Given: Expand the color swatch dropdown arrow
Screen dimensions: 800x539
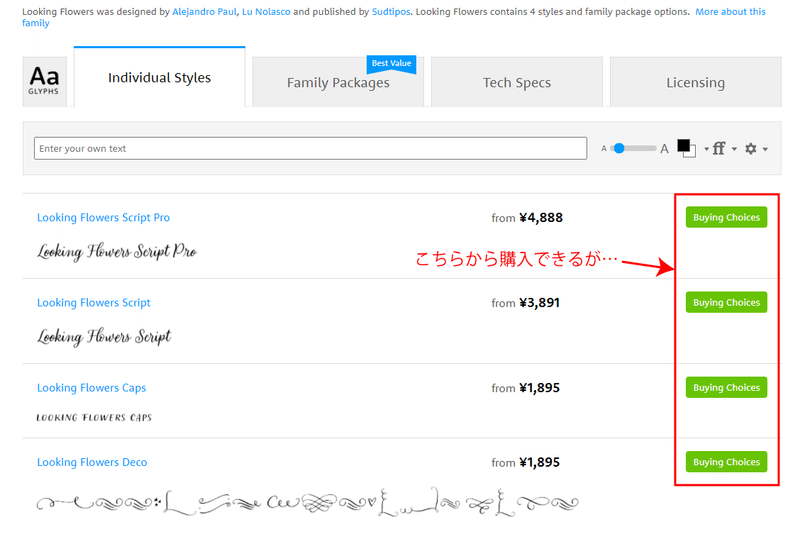Looking at the screenshot, I should 706,149.
